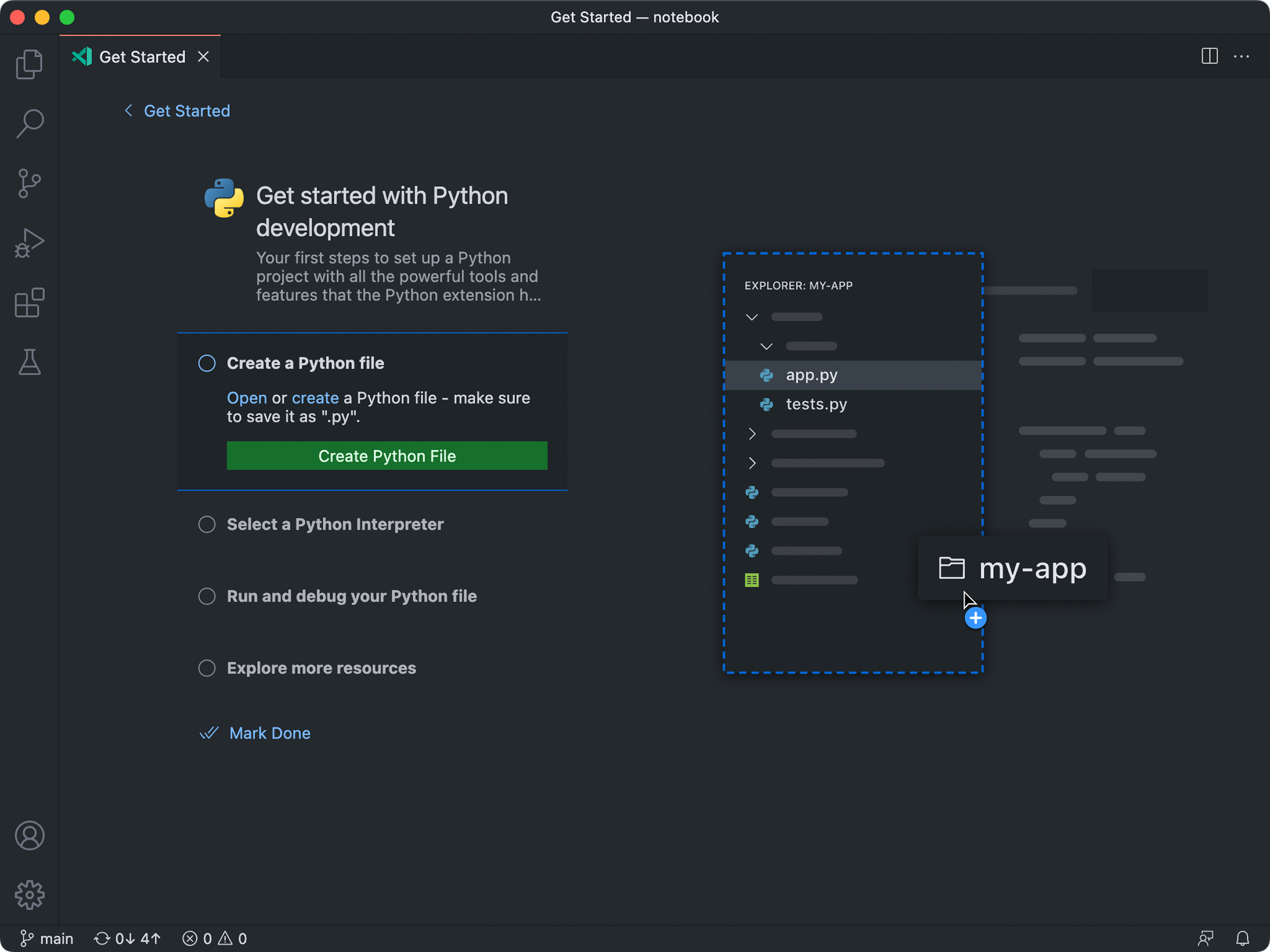Image resolution: width=1270 pixels, height=952 pixels.
Task: Click app.py in the explorer illustration
Action: point(852,376)
